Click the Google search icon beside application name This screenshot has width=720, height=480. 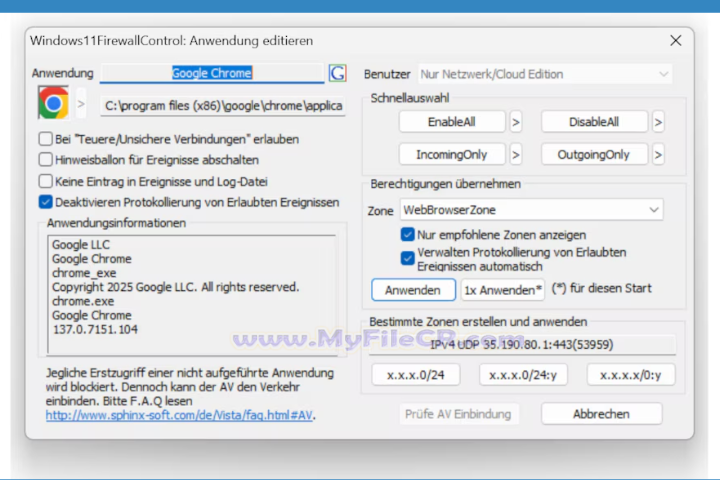338,73
